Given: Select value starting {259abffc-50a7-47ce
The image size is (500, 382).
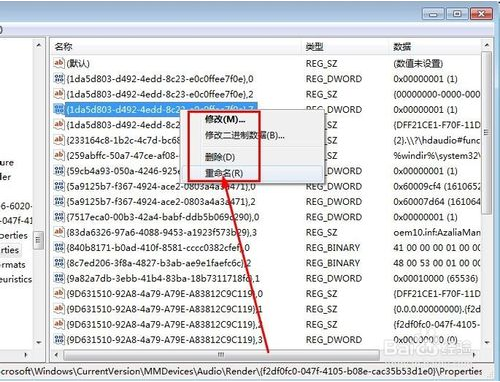Looking at the screenshot, I should pos(123,156).
